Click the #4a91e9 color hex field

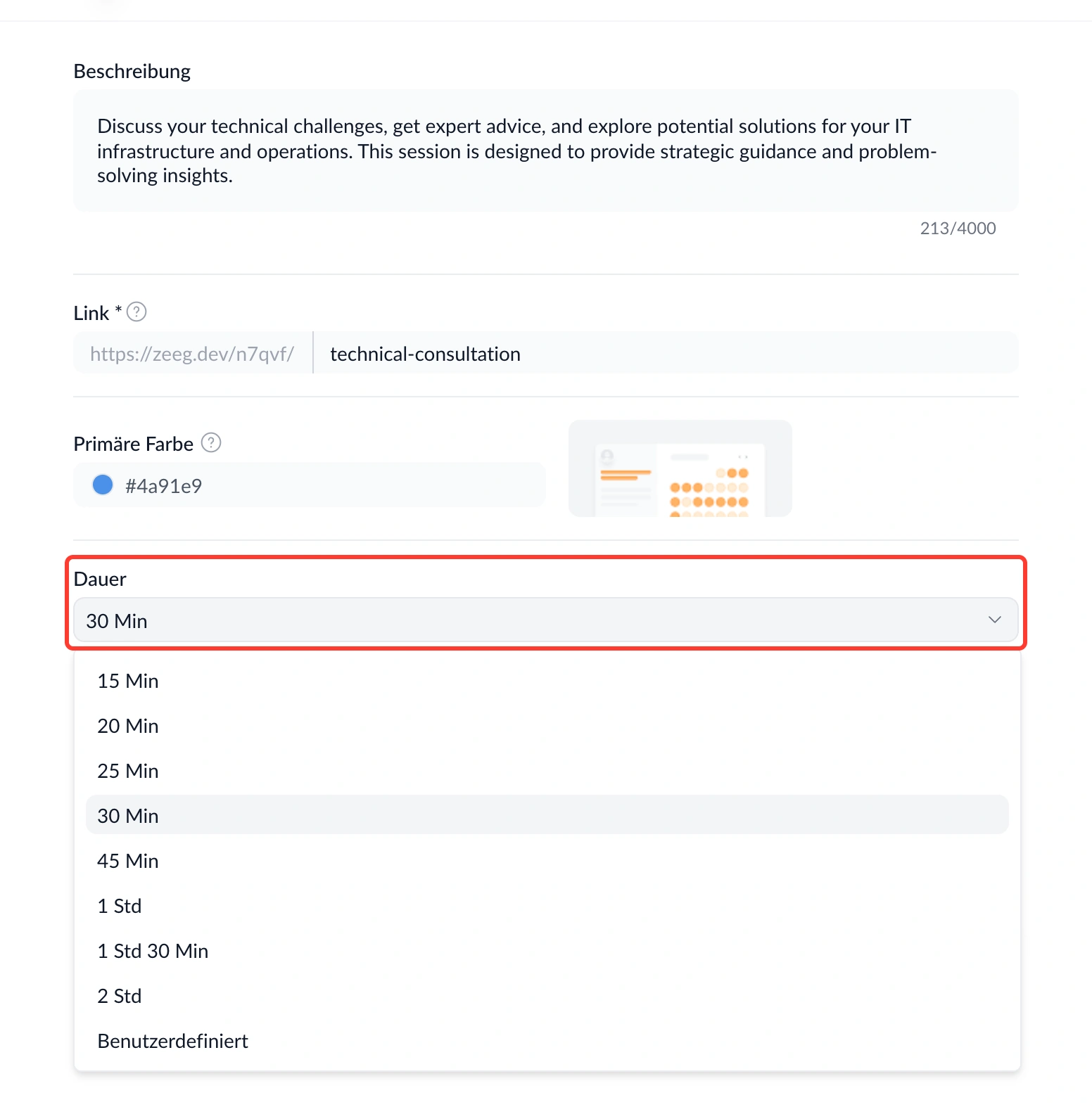(310, 485)
